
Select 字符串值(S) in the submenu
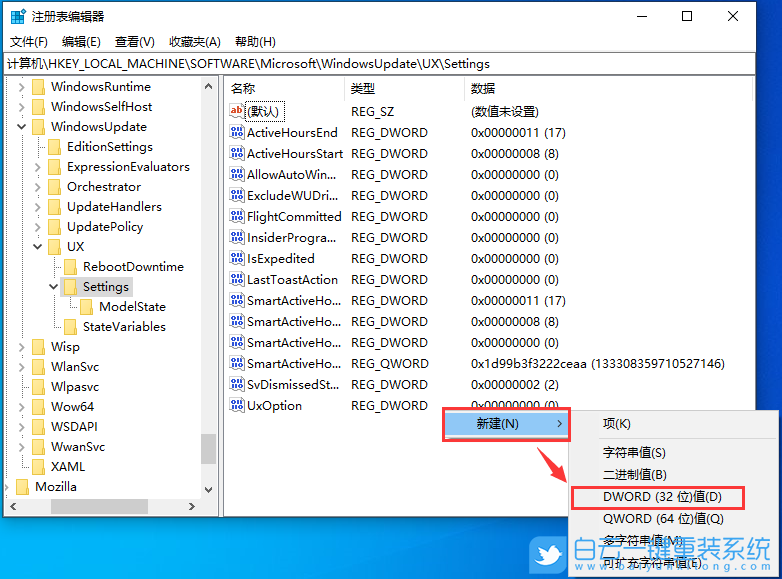(634, 452)
